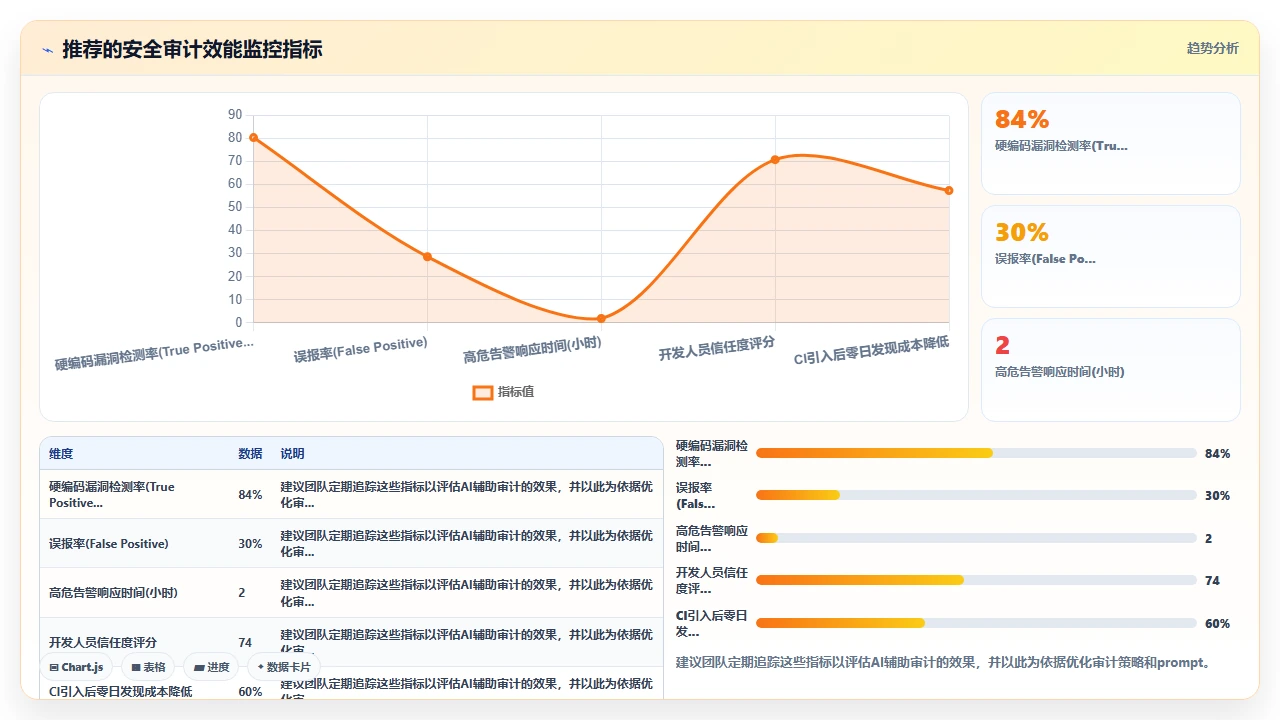Image resolution: width=1280 pixels, height=720 pixels.
Task: Click the 数据 table column header
Action: (x=250, y=454)
